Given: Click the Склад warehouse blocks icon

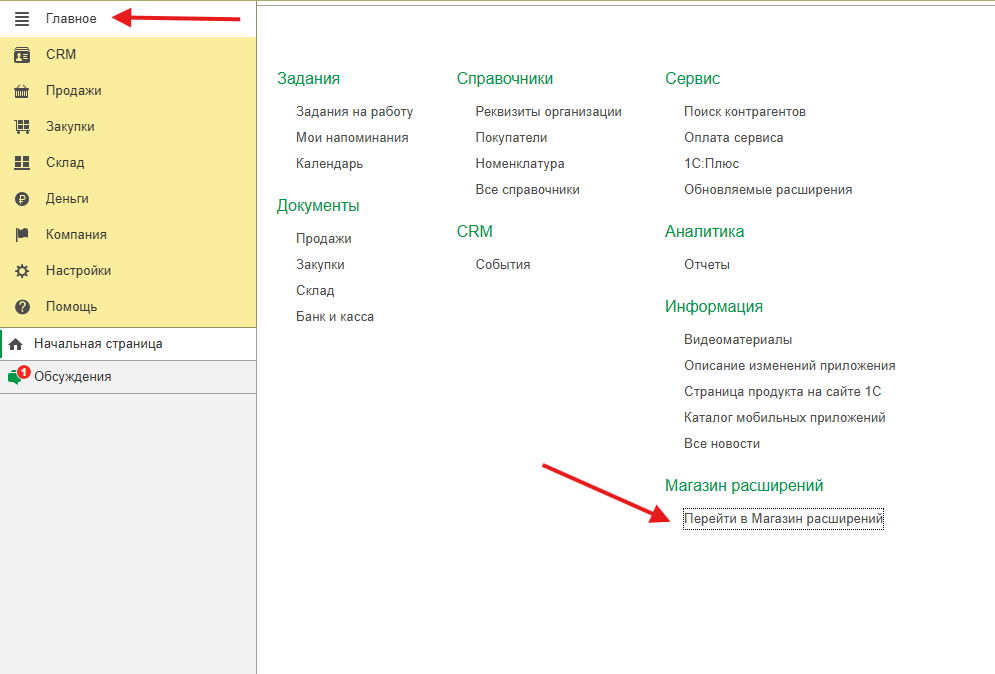Looking at the screenshot, I should [x=22, y=163].
